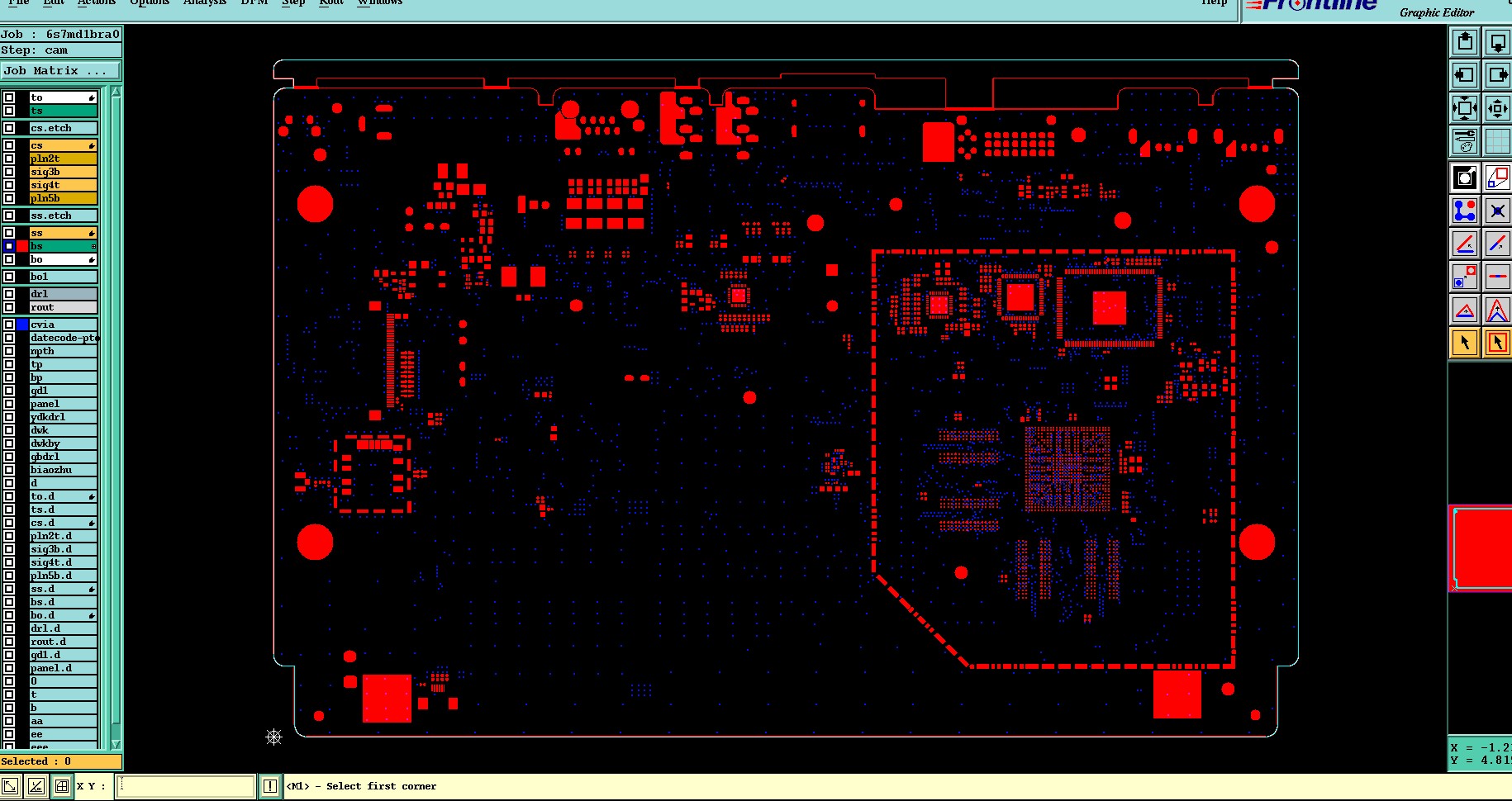Select the layer named gbdrl
The width and height of the screenshot is (1512, 801).
pos(64,457)
